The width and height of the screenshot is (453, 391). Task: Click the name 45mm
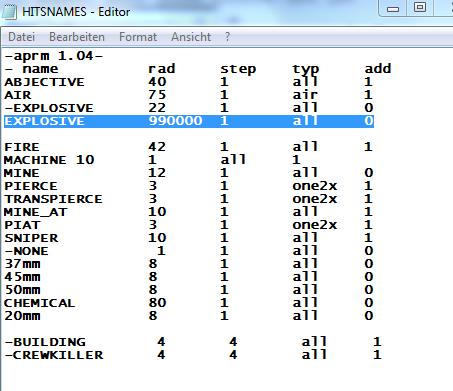(x=22, y=277)
